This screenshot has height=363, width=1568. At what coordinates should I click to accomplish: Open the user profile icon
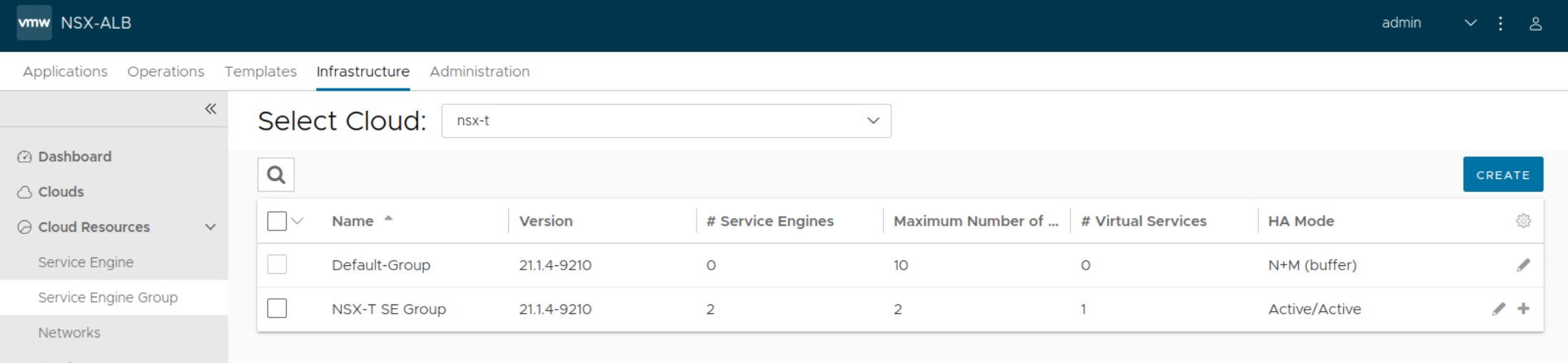coord(1535,24)
